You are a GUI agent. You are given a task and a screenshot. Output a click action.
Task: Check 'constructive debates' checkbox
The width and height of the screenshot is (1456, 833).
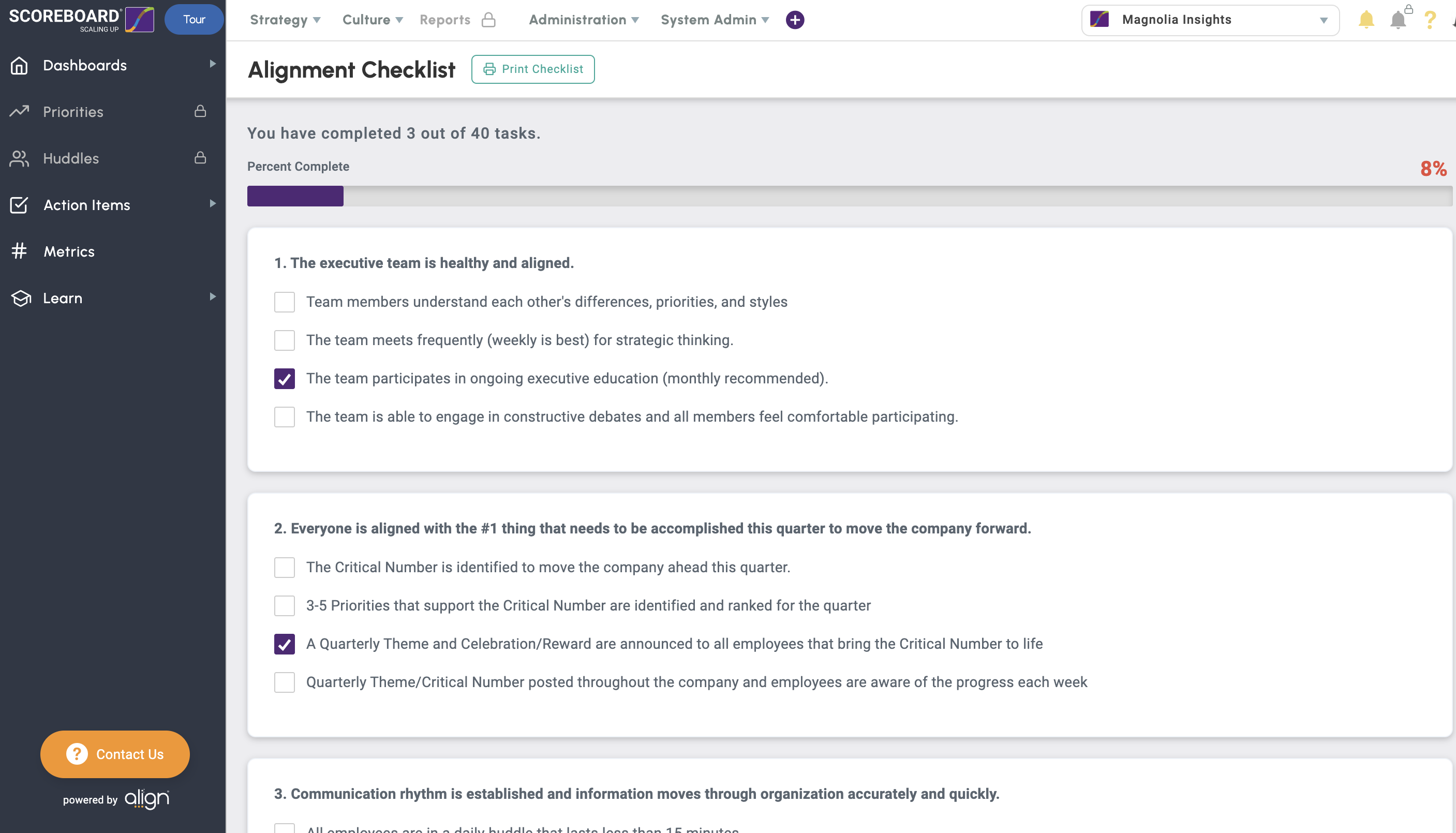coord(285,417)
